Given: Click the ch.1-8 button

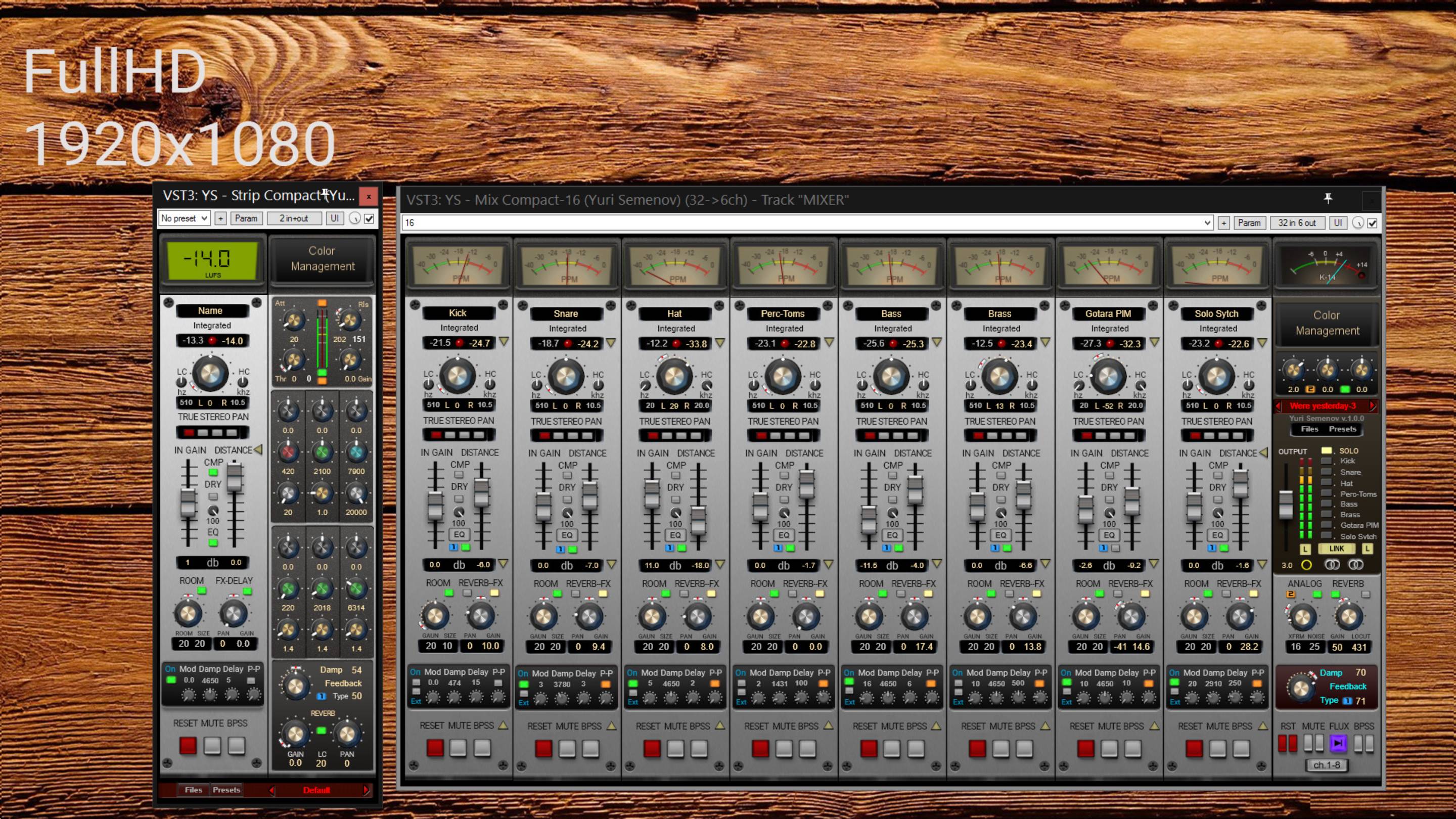Looking at the screenshot, I should tap(1327, 765).
